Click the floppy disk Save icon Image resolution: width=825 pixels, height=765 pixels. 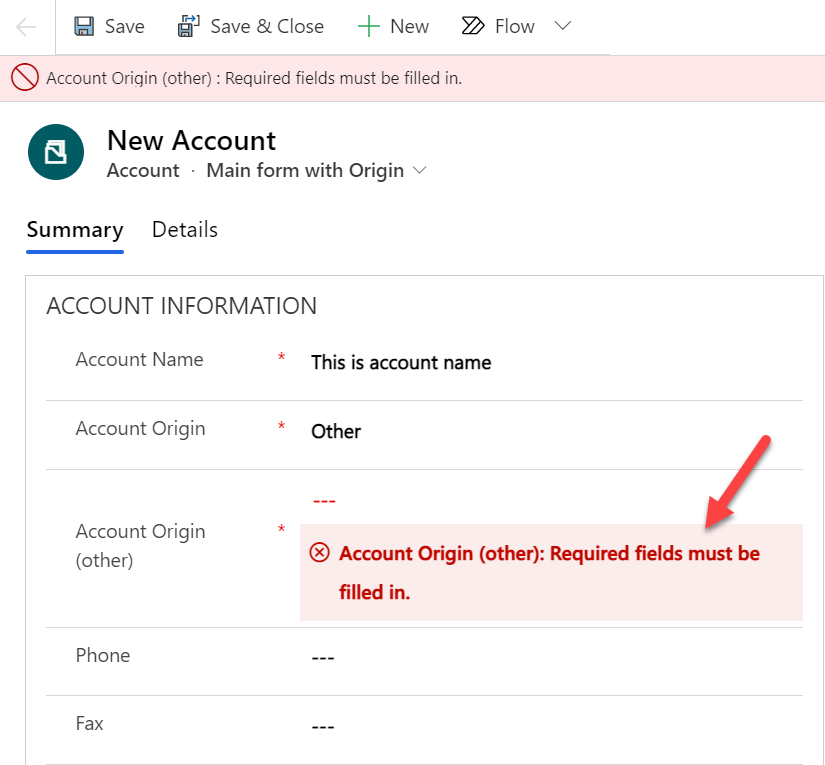pos(85,27)
